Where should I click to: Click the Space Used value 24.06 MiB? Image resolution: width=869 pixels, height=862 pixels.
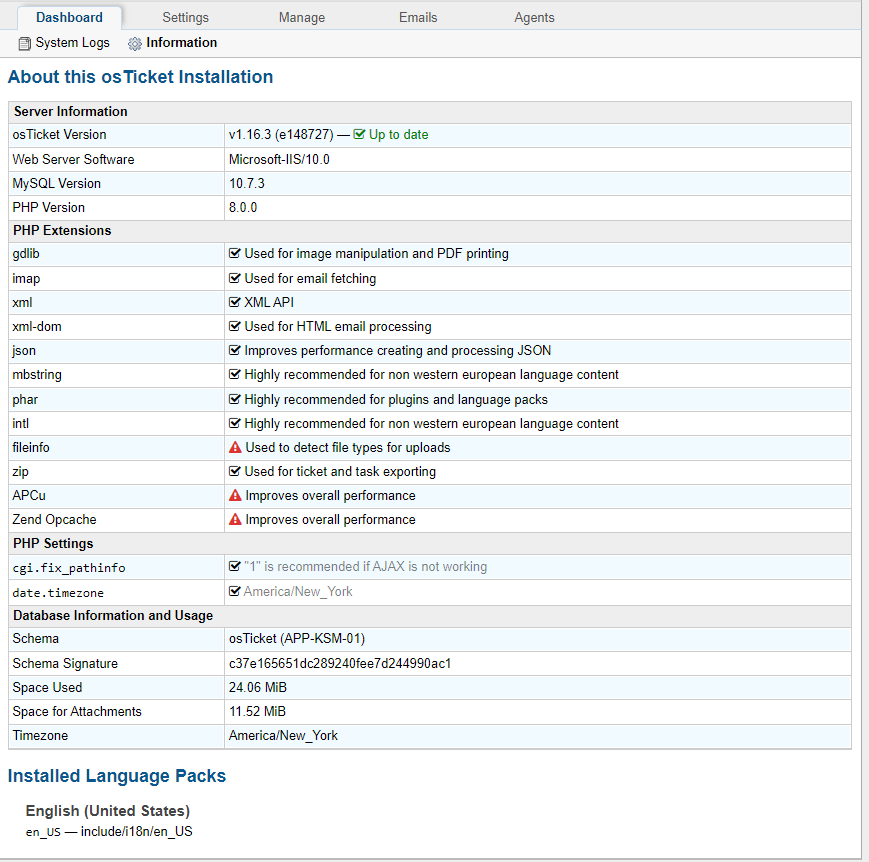click(258, 687)
